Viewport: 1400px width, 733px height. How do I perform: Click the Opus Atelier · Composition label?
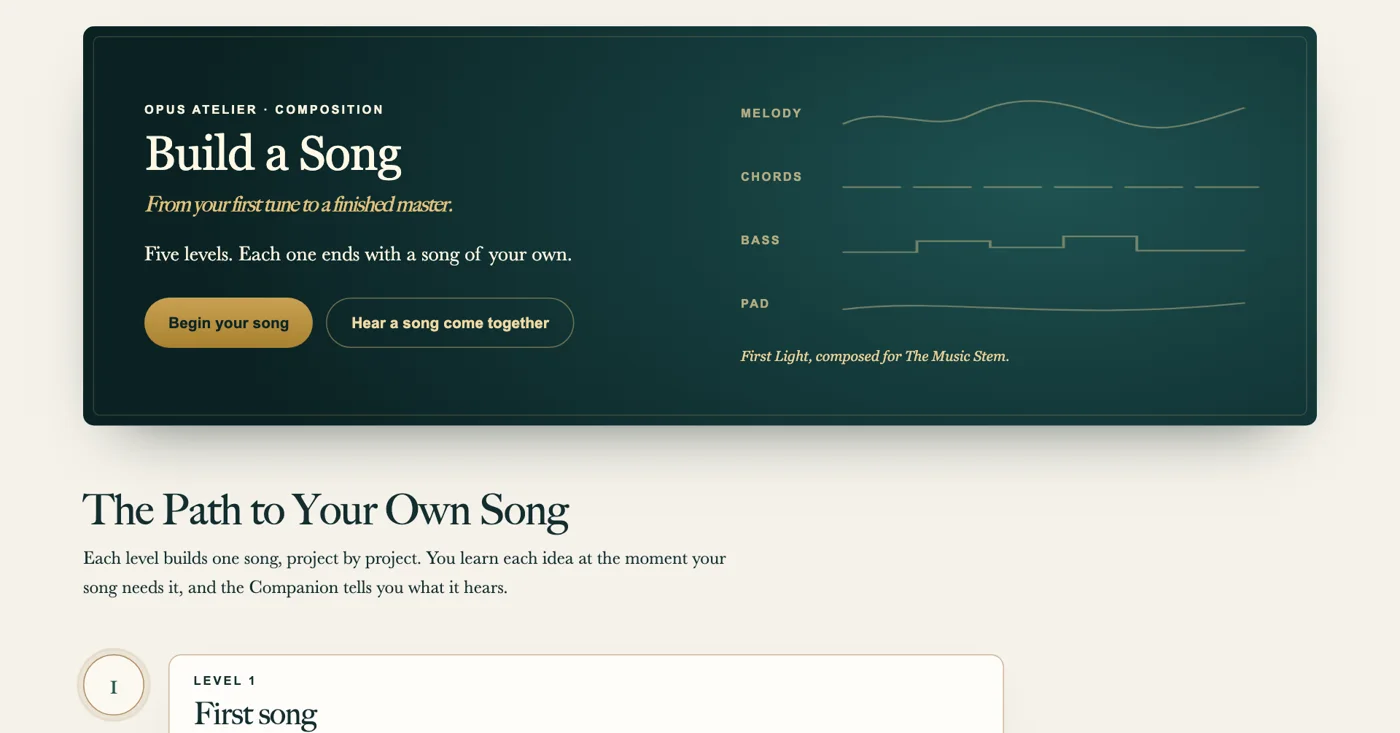264,110
